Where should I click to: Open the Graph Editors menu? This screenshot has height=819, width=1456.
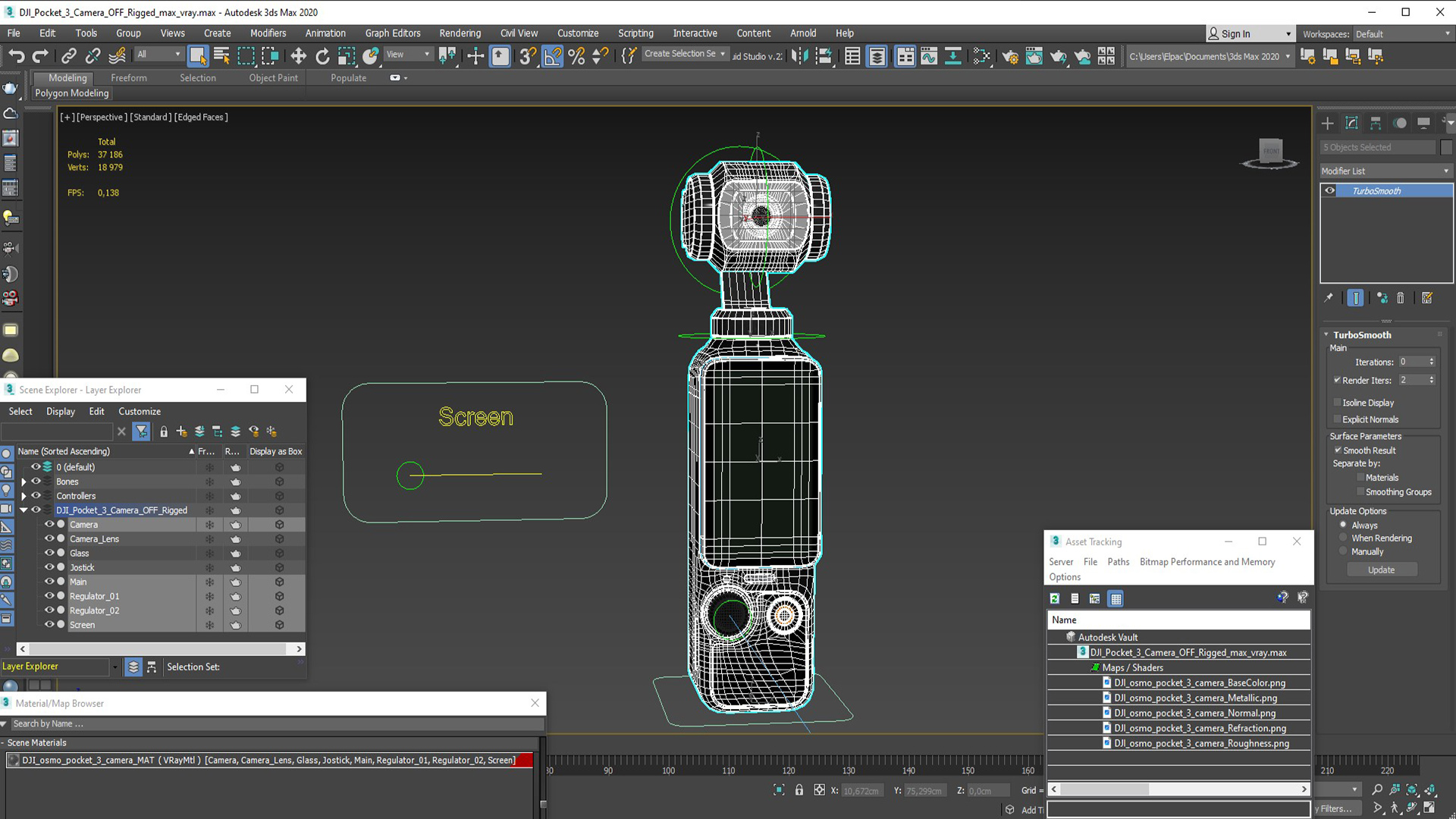coord(392,33)
